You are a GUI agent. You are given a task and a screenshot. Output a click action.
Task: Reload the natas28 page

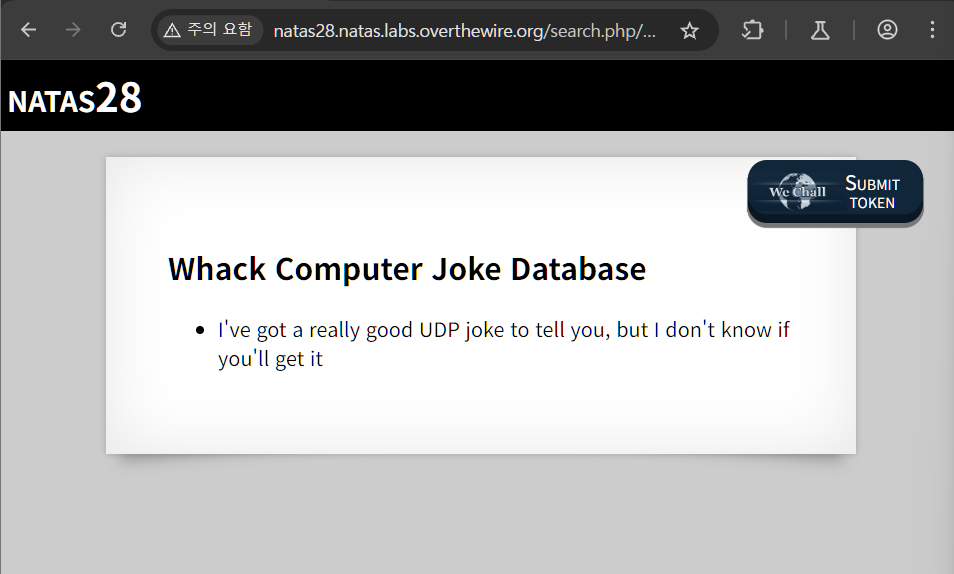pos(118,30)
